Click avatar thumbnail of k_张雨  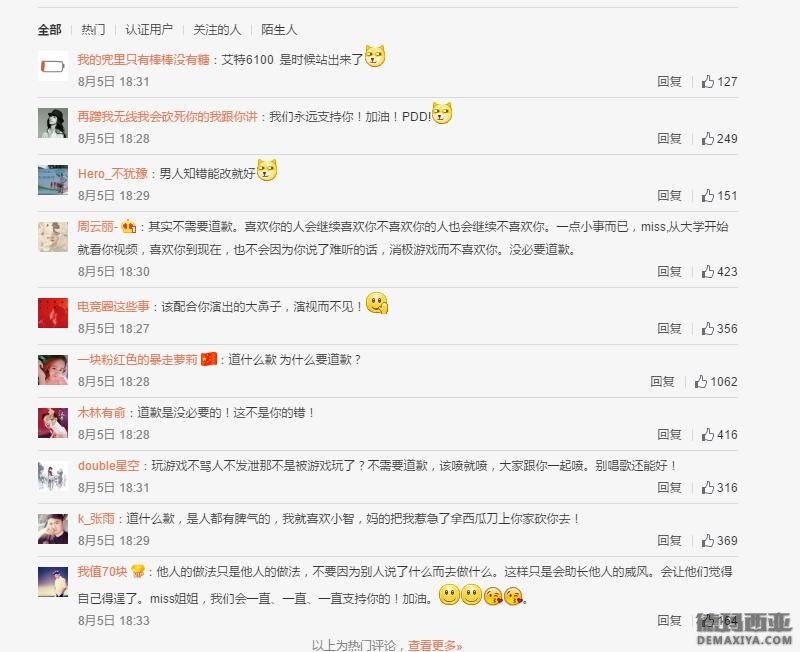tap(53, 529)
